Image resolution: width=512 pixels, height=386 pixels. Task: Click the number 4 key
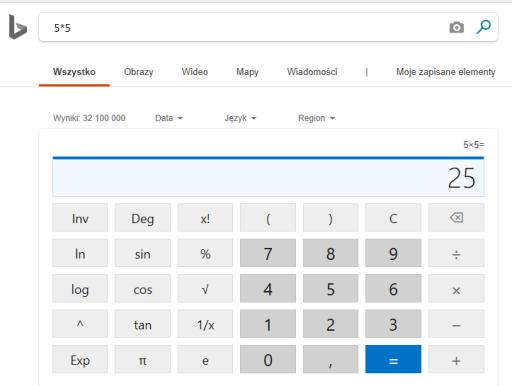coord(268,288)
